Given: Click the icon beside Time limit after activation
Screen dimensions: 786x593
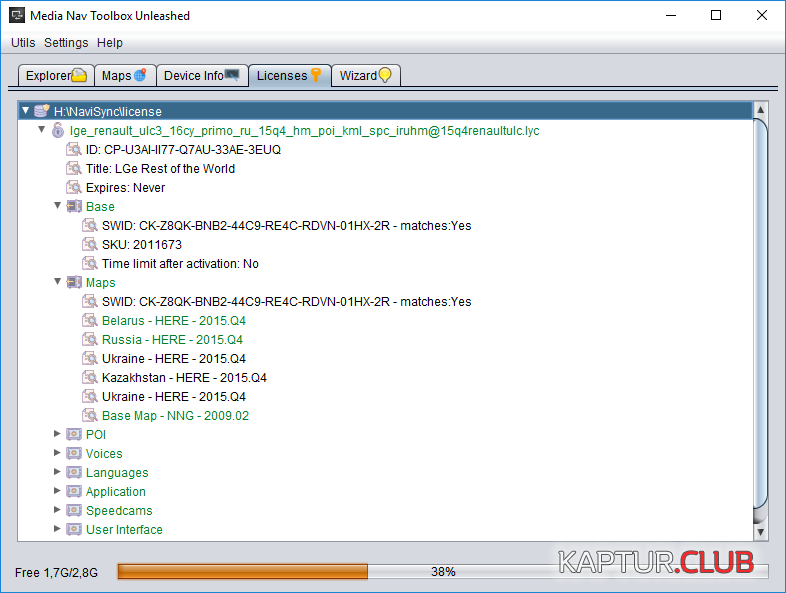Looking at the screenshot, I should [90, 264].
